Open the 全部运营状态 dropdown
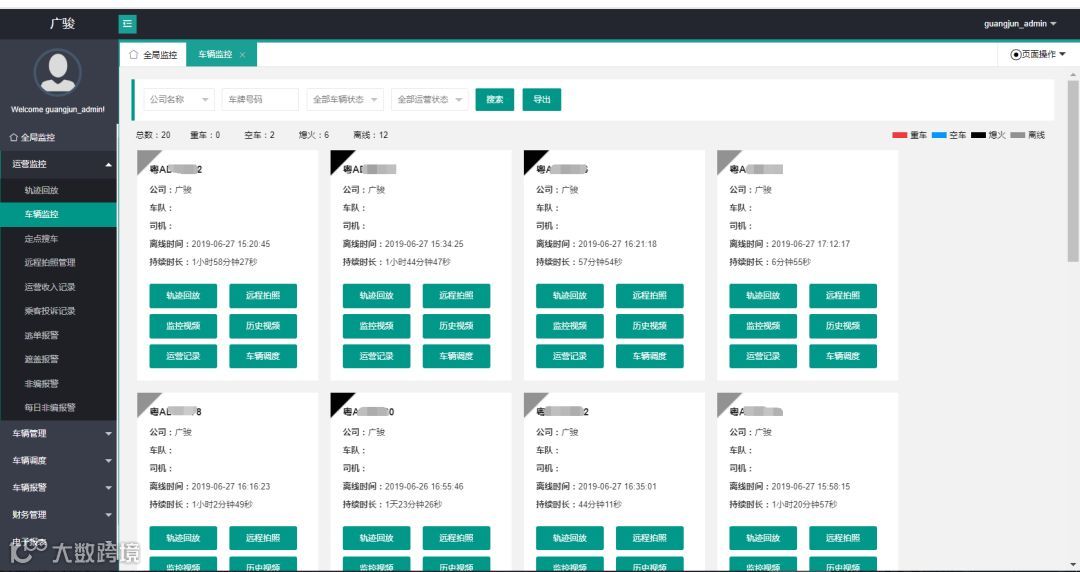 [x=430, y=99]
